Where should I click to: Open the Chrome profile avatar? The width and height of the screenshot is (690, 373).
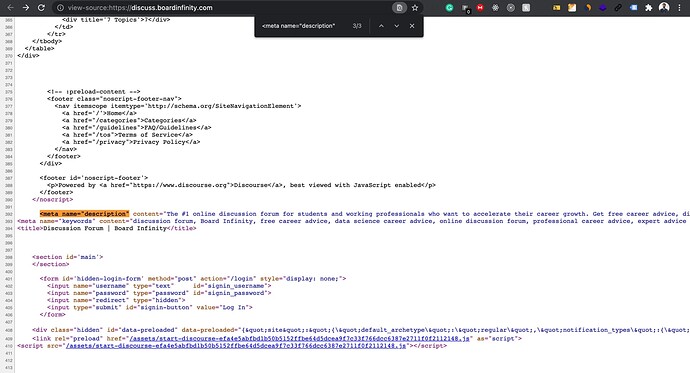[664, 7]
